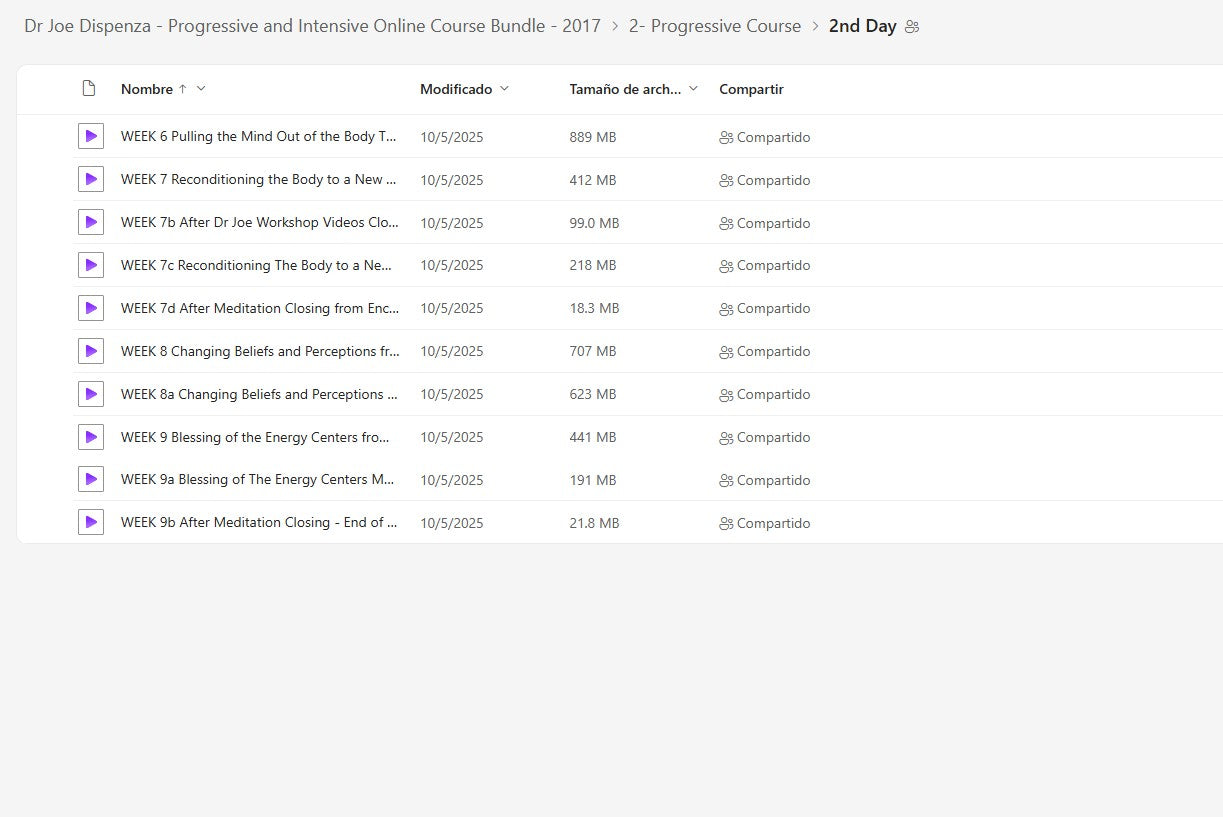Screen dimensions: 1223x817
Task: Click the Compartir column header
Action: click(751, 89)
